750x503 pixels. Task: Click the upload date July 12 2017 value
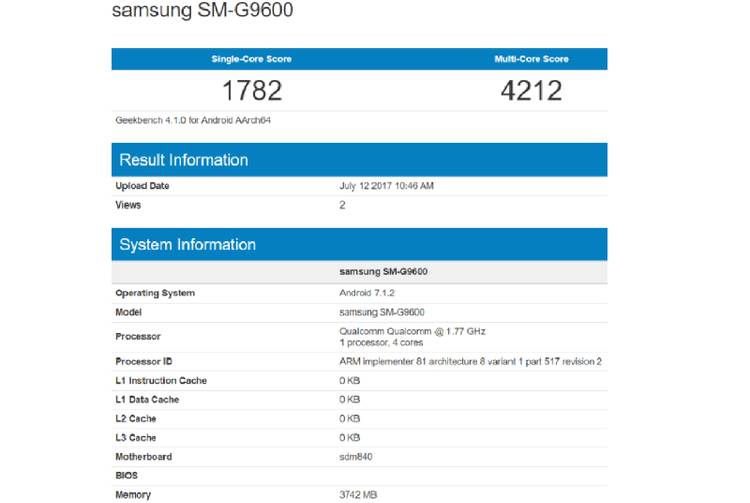[x=387, y=186]
